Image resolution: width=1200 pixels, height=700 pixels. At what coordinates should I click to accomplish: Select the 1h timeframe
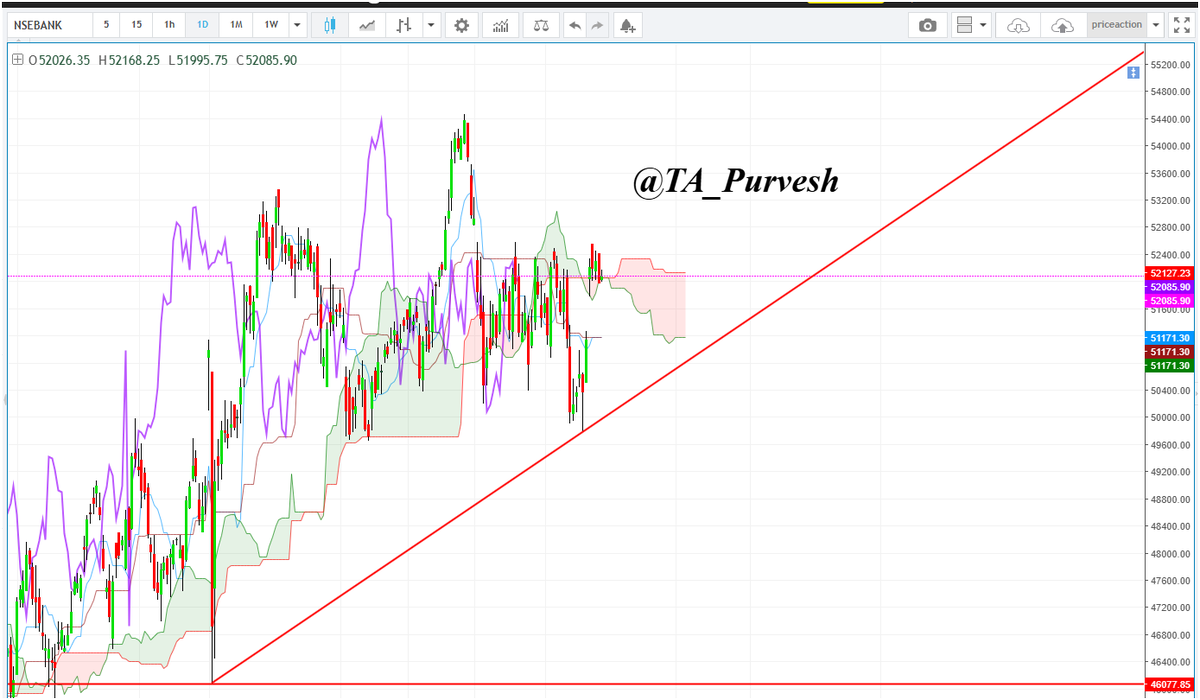click(x=170, y=25)
